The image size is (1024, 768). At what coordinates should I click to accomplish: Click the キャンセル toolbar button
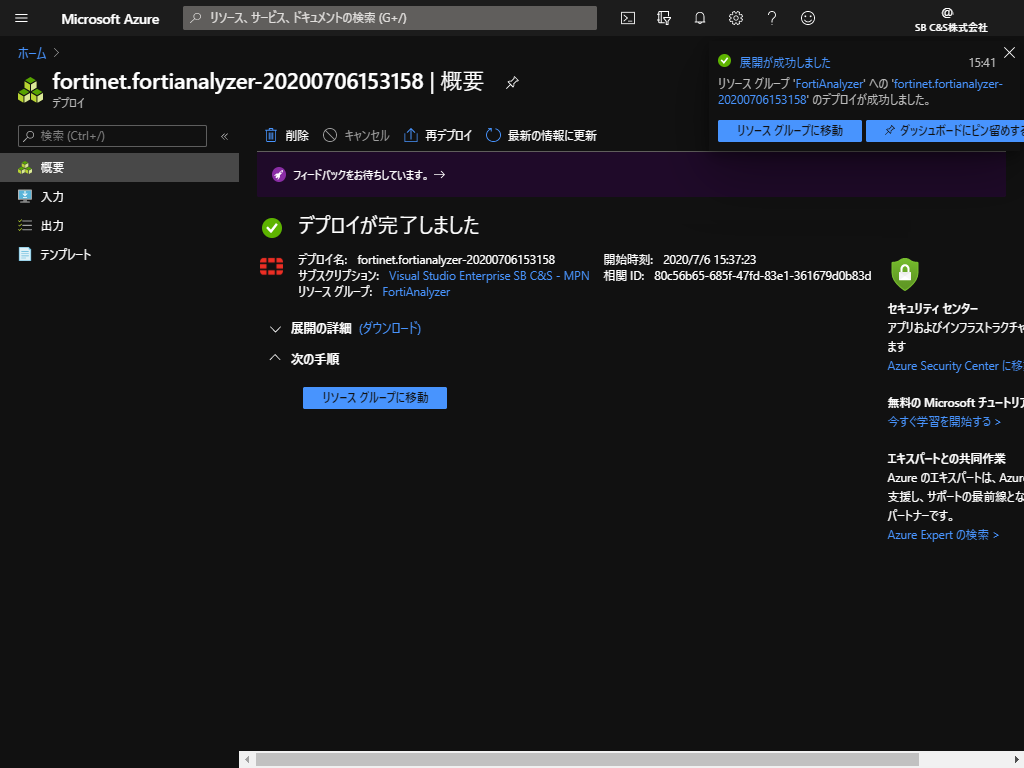point(357,135)
